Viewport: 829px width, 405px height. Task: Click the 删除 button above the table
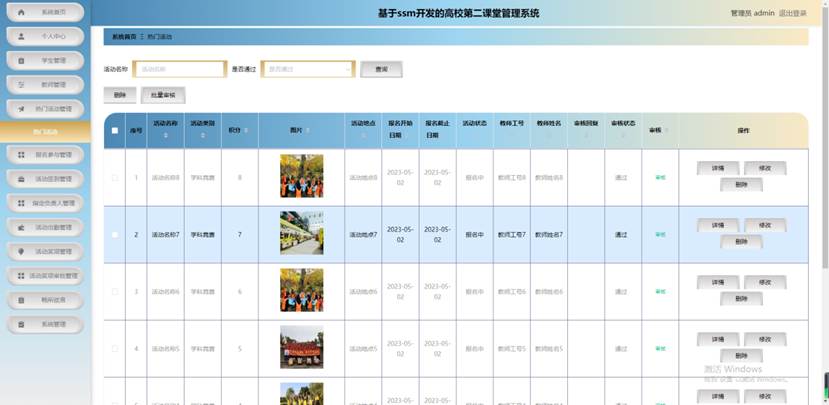point(120,95)
